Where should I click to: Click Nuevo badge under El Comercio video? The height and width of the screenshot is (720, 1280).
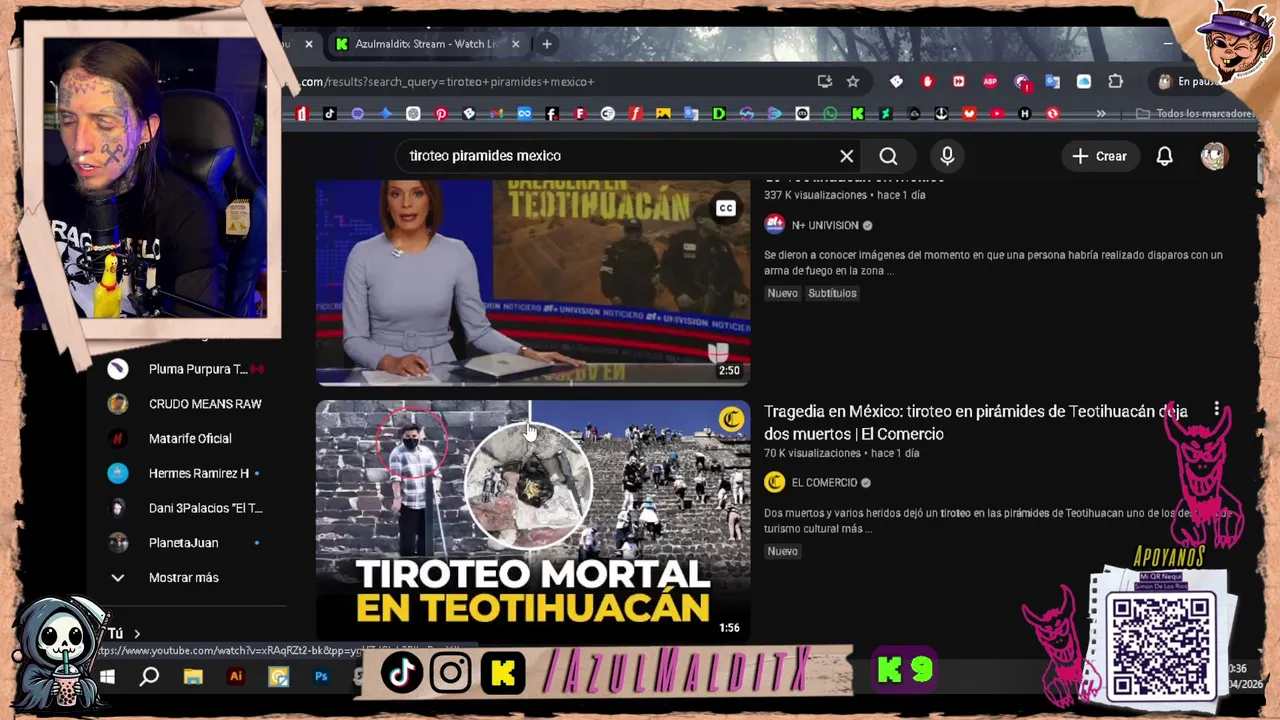(x=782, y=552)
